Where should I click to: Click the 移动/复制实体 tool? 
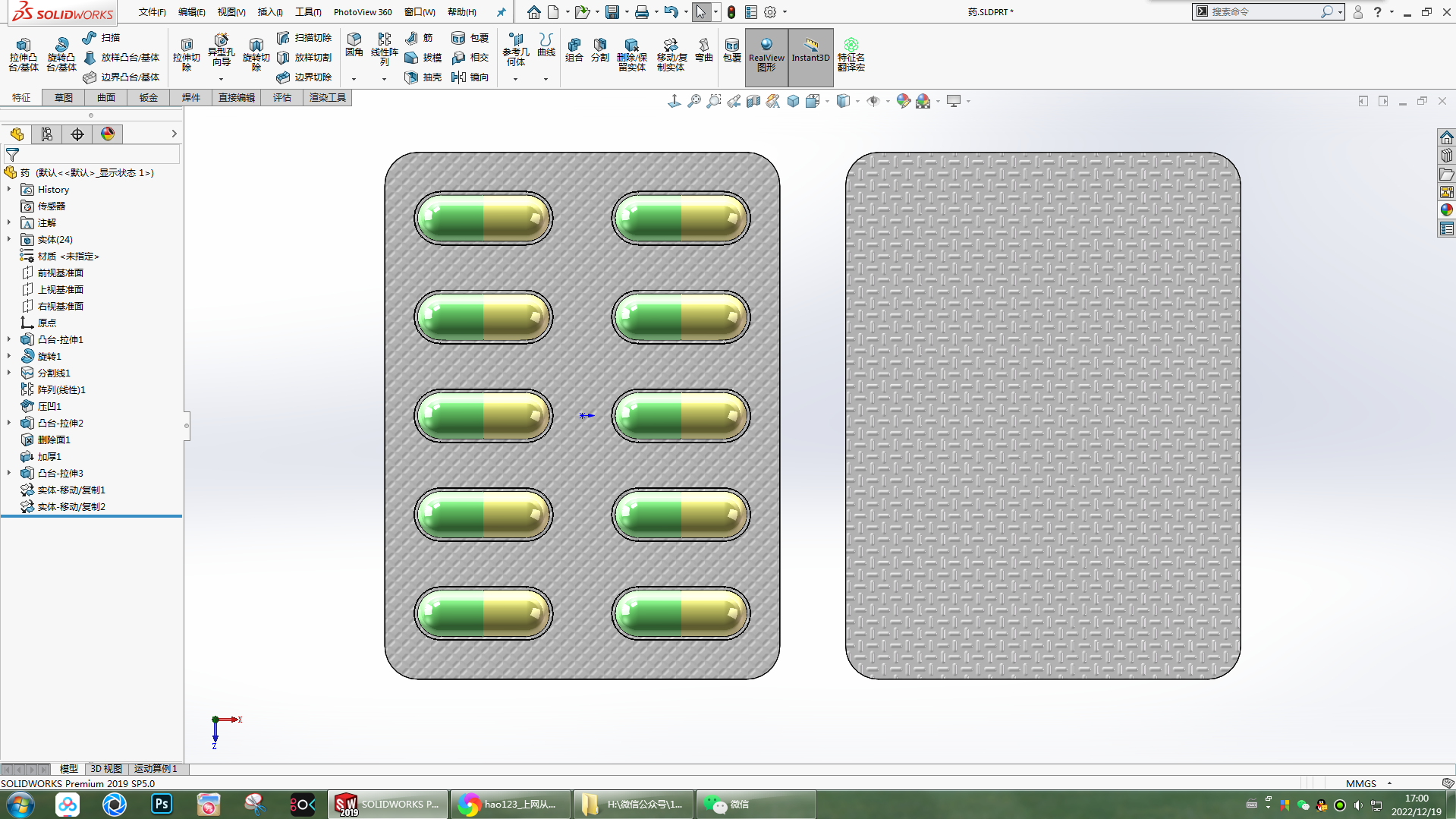(x=671, y=55)
